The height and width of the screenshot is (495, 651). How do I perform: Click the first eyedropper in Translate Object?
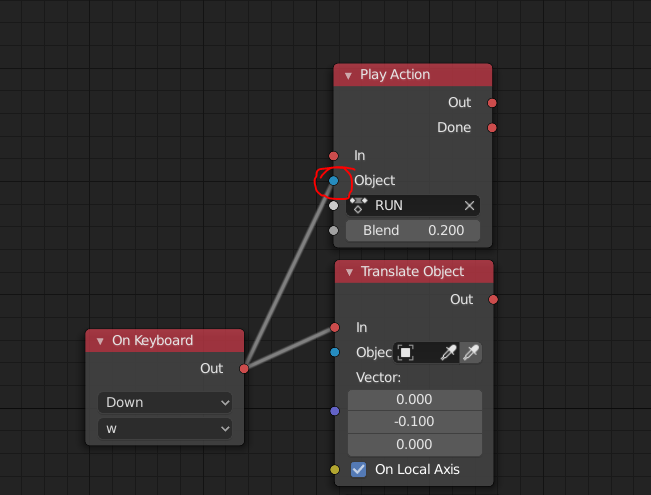pos(448,353)
